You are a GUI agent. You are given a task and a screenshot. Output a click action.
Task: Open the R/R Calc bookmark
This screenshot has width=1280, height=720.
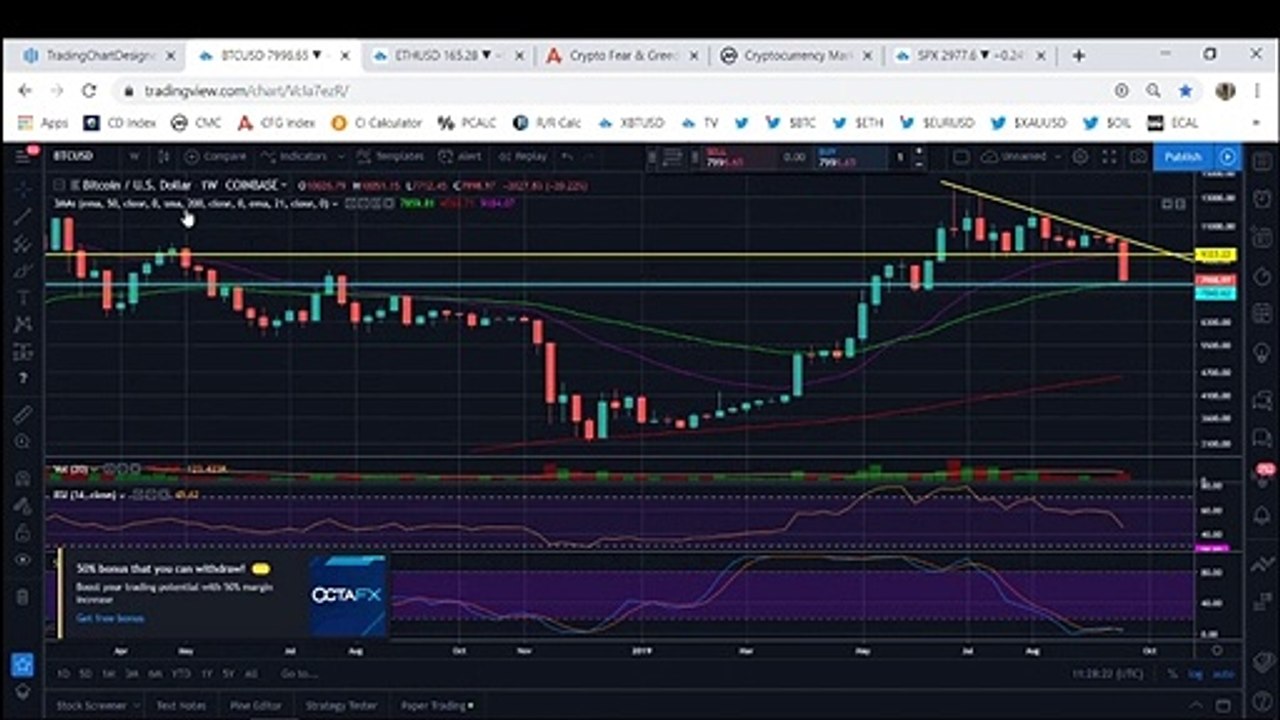tap(547, 123)
